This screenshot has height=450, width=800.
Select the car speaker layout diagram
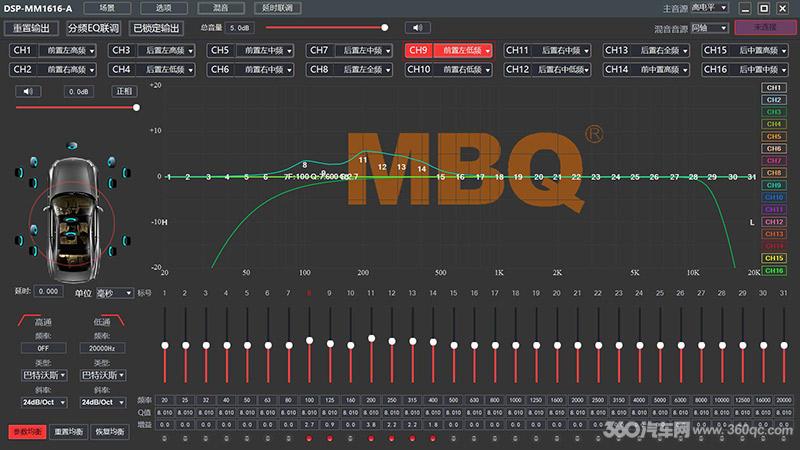72,214
